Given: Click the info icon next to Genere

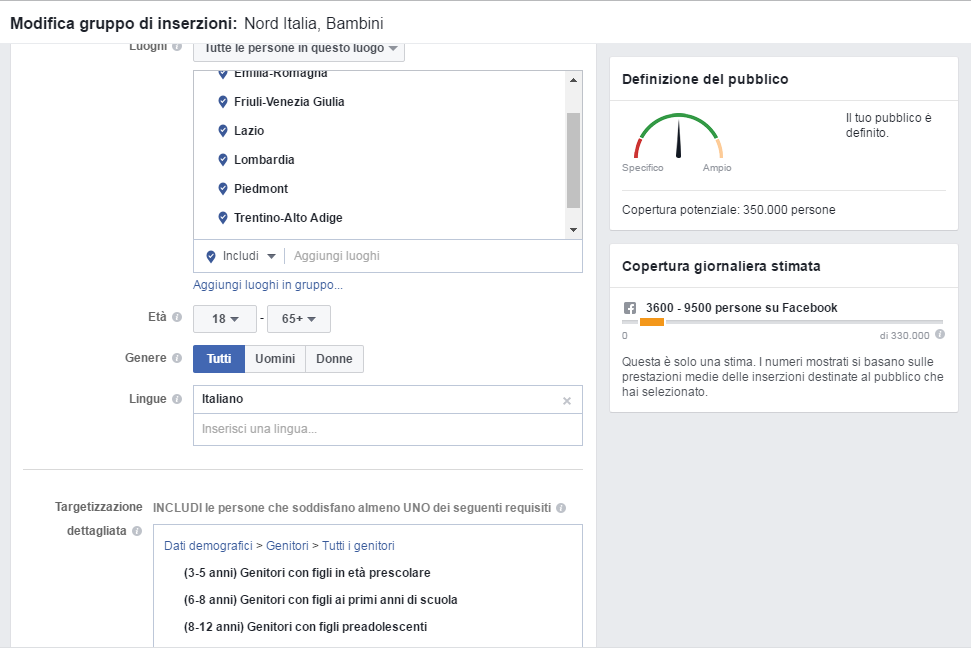Looking at the screenshot, I should [177, 358].
